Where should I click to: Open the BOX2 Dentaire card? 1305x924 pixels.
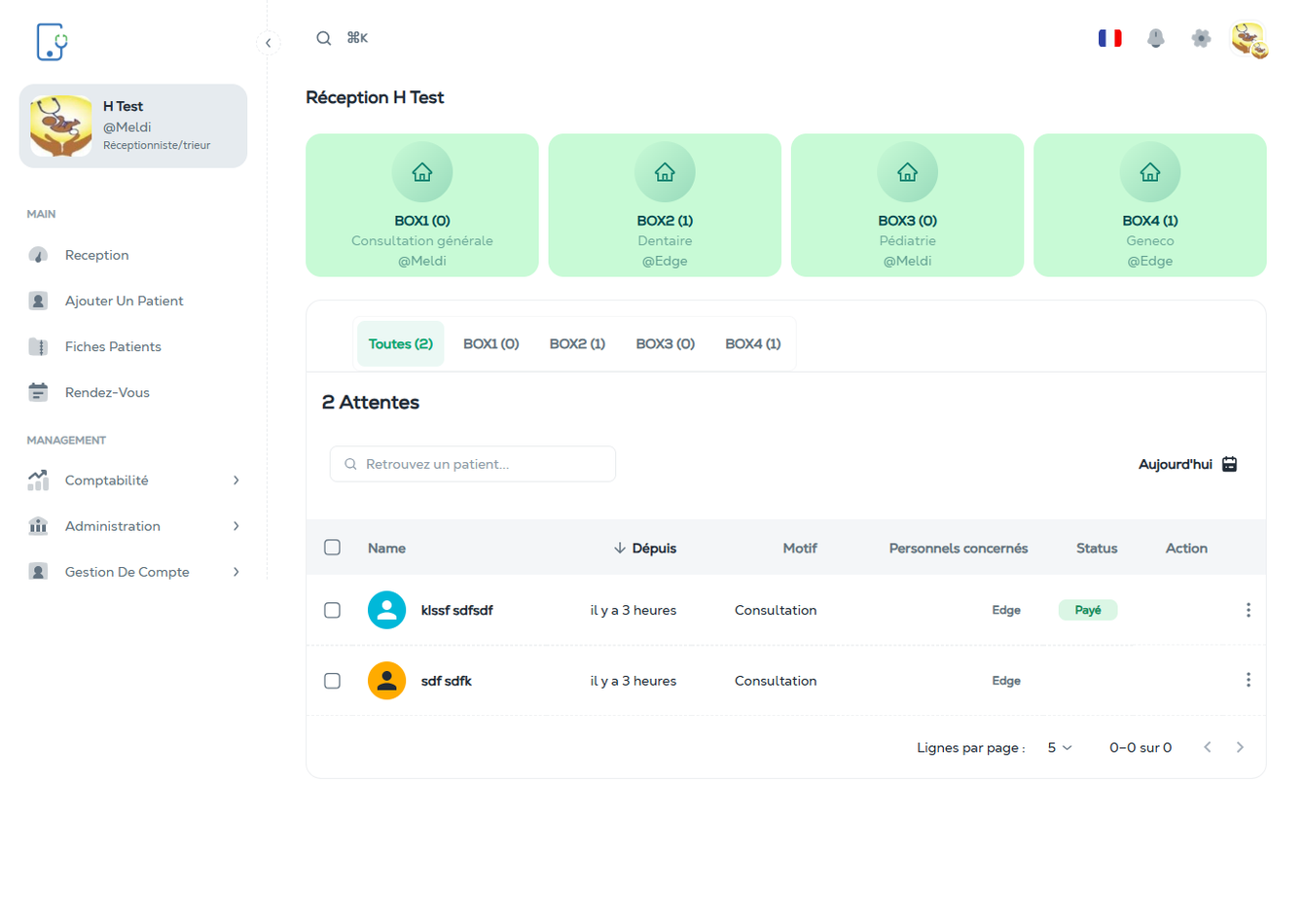click(x=665, y=205)
